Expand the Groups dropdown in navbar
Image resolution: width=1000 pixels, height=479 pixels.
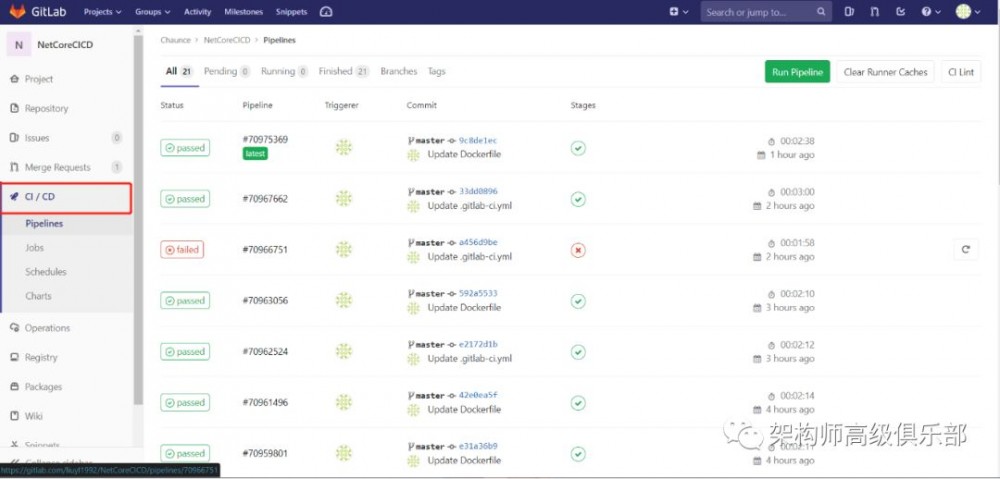pos(152,12)
